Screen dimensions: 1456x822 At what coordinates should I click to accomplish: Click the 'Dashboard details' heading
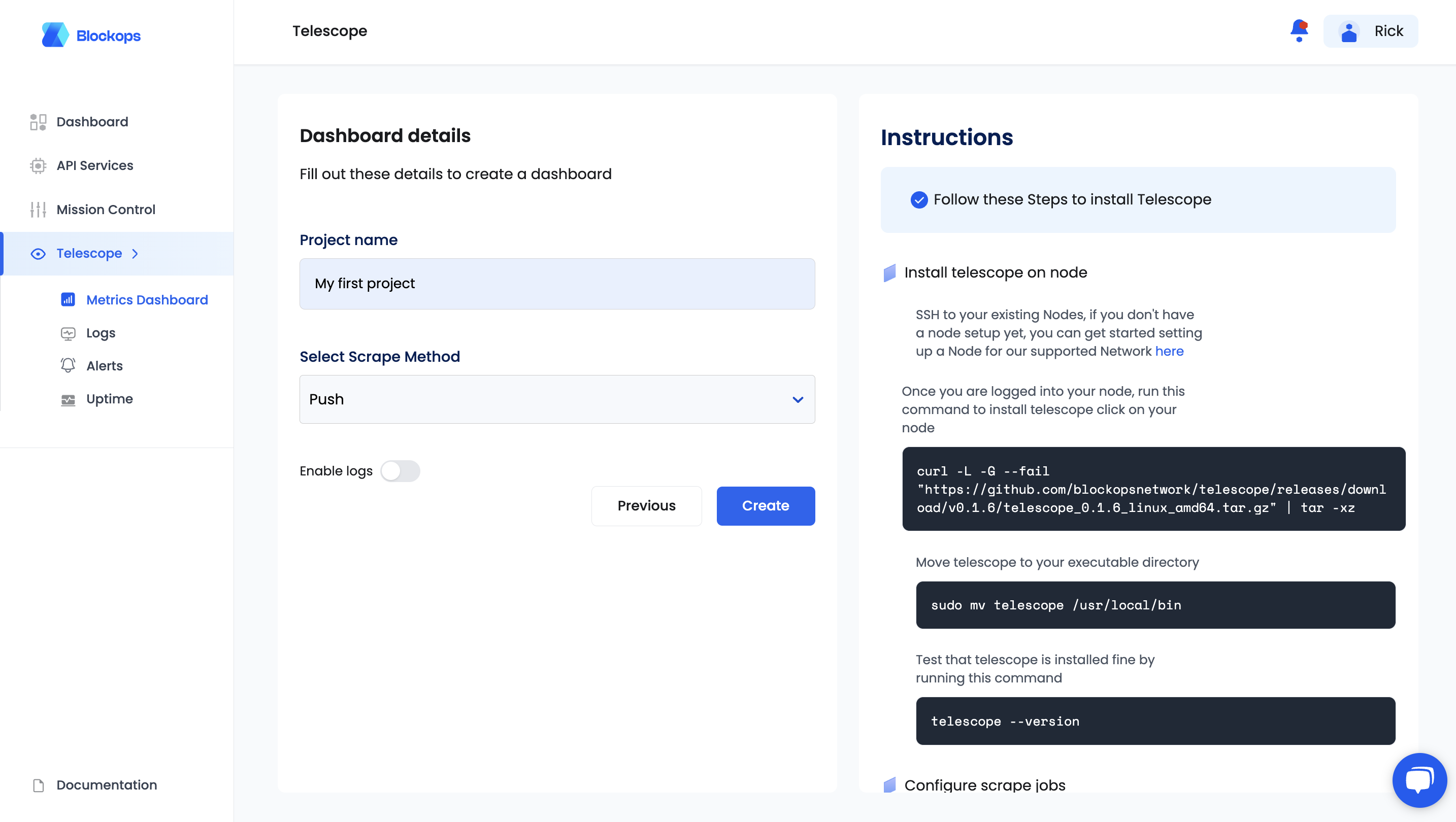click(385, 135)
